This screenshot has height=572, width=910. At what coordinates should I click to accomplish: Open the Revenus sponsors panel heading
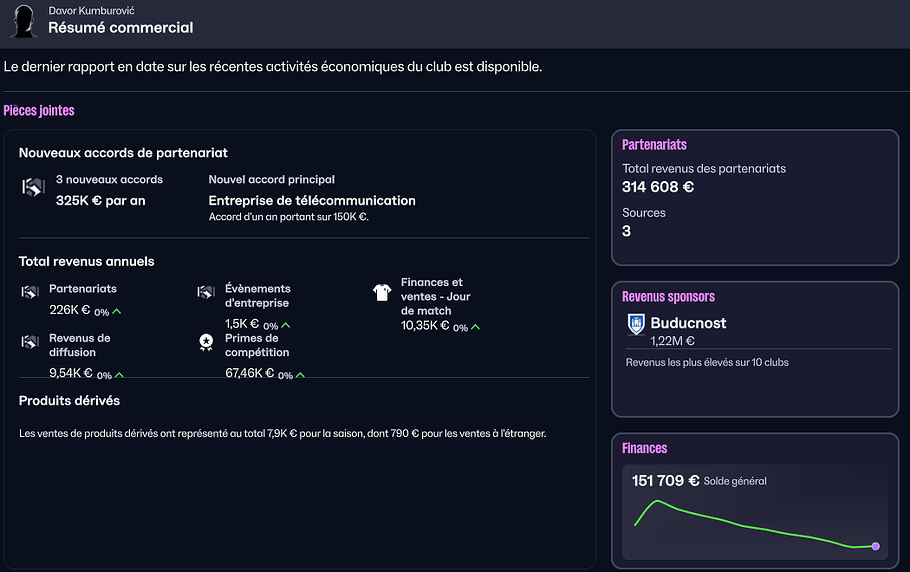(668, 297)
